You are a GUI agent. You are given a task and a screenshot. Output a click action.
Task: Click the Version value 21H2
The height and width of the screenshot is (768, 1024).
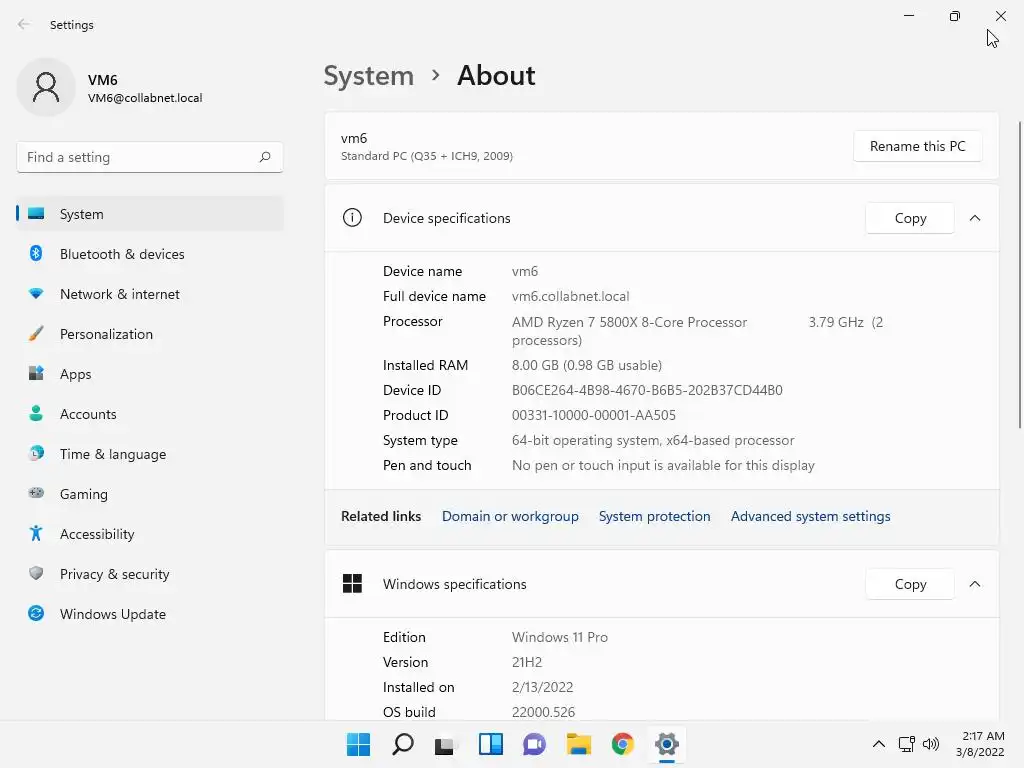click(x=526, y=662)
